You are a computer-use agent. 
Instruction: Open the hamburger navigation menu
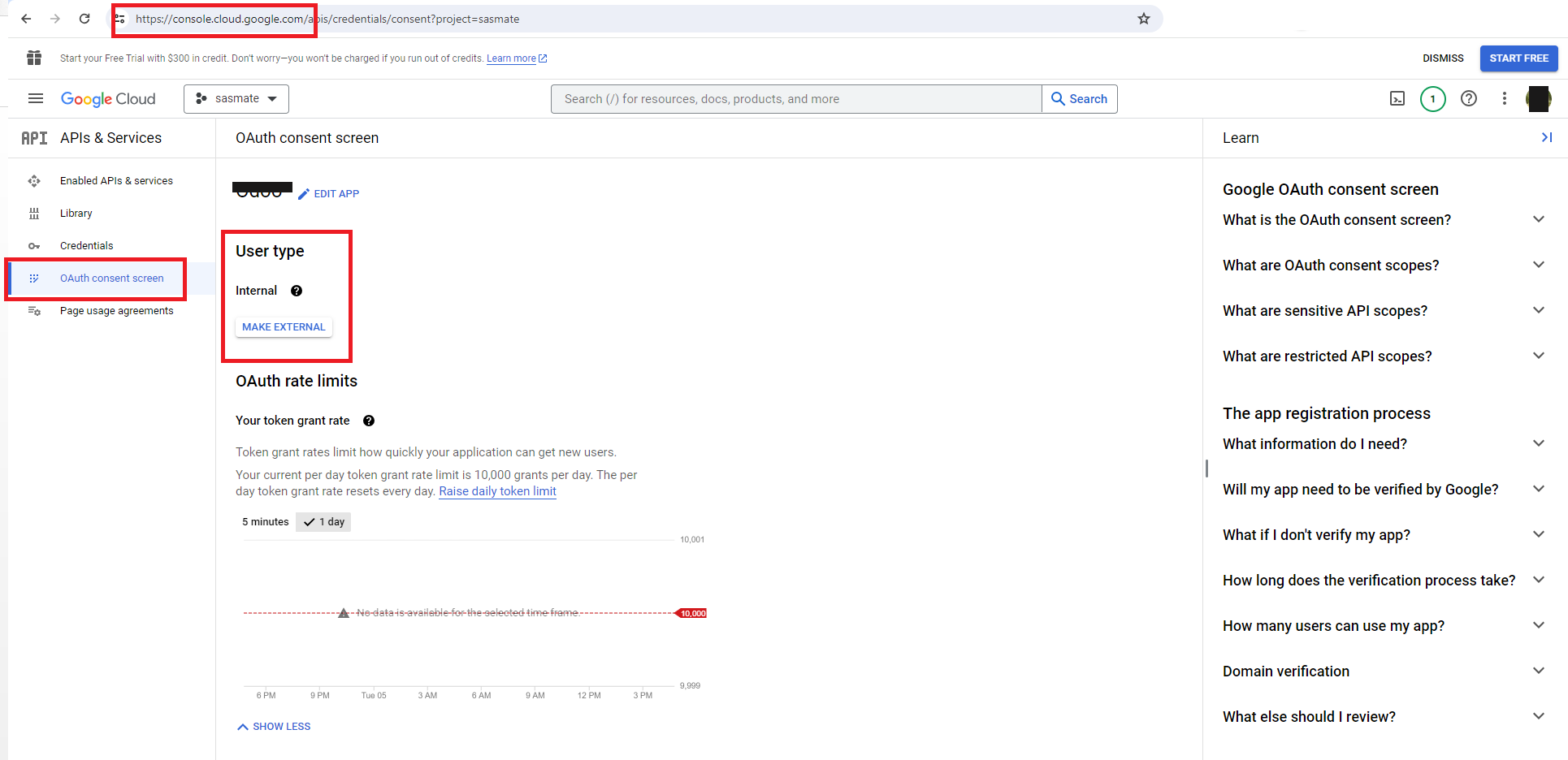[36, 99]
